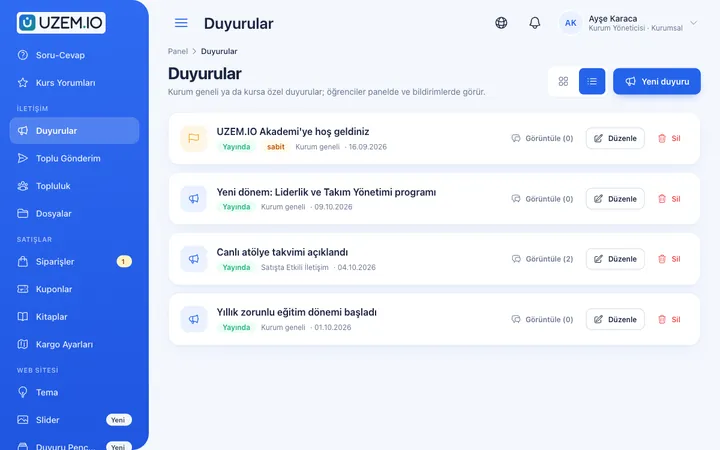Click Sil for Yıllık zorunlu eğitim

tap(669, 319)
